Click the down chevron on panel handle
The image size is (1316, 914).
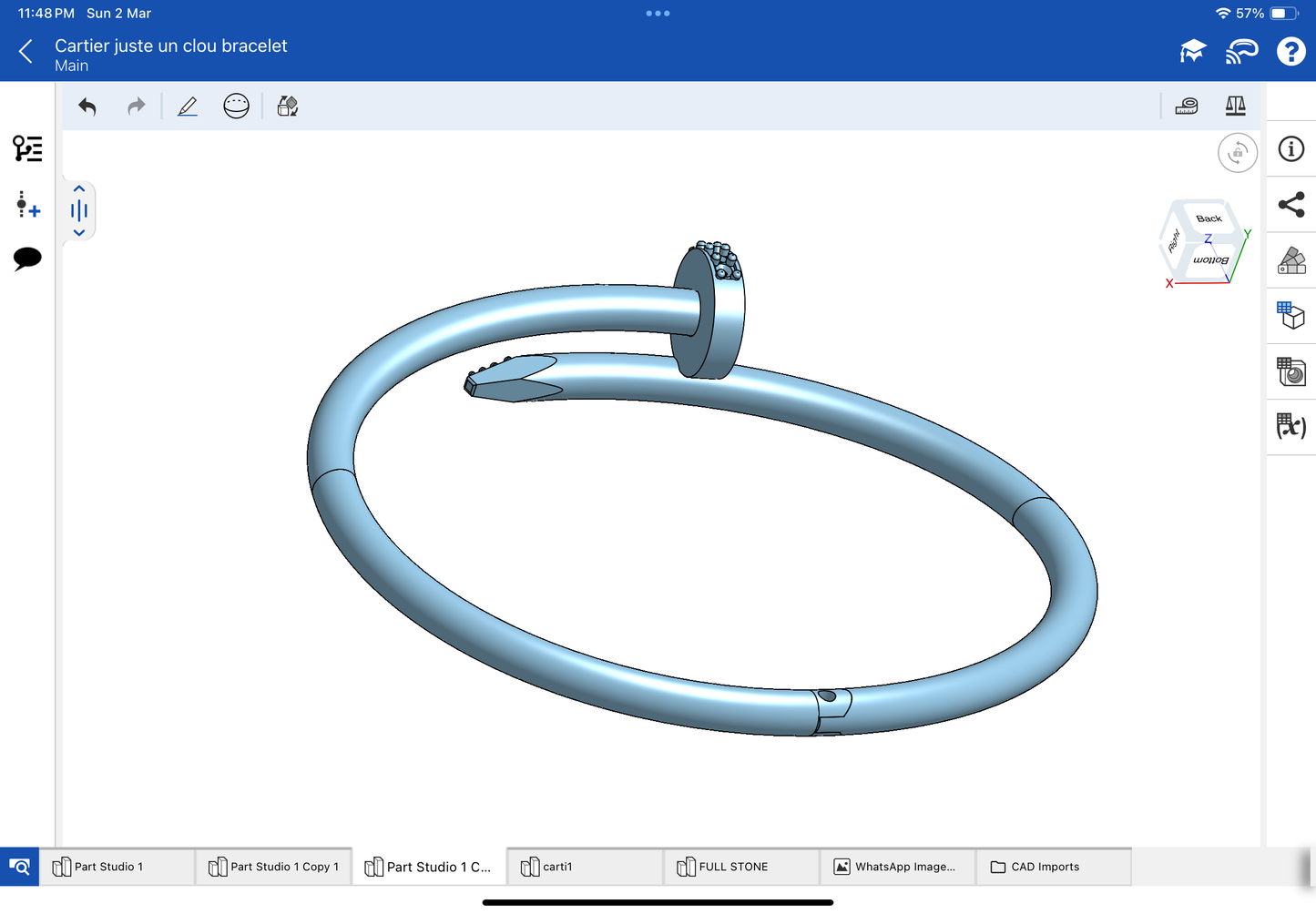(x=79, y=233)
